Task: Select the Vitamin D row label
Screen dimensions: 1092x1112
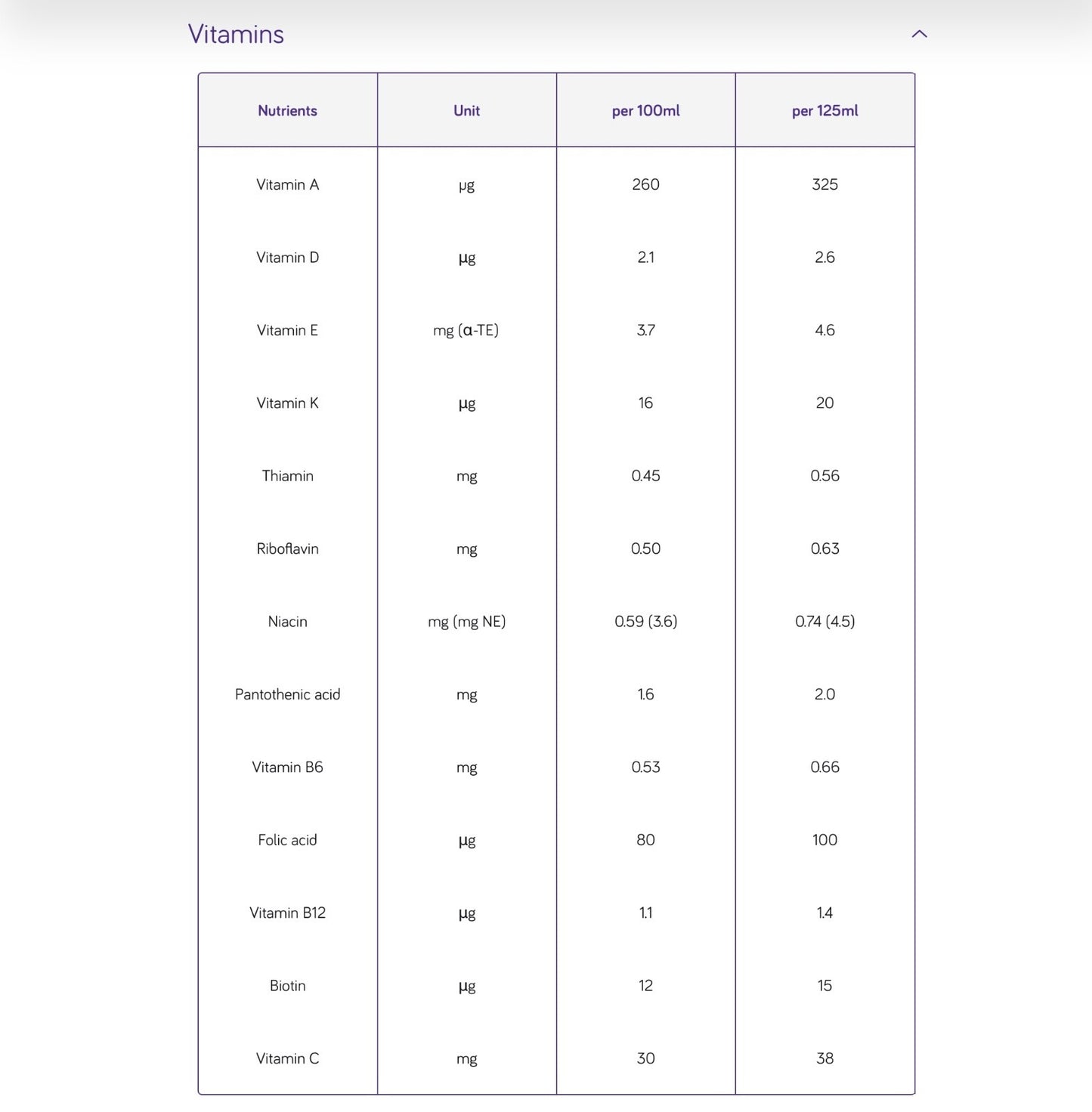Action: [x=287, y=258]
